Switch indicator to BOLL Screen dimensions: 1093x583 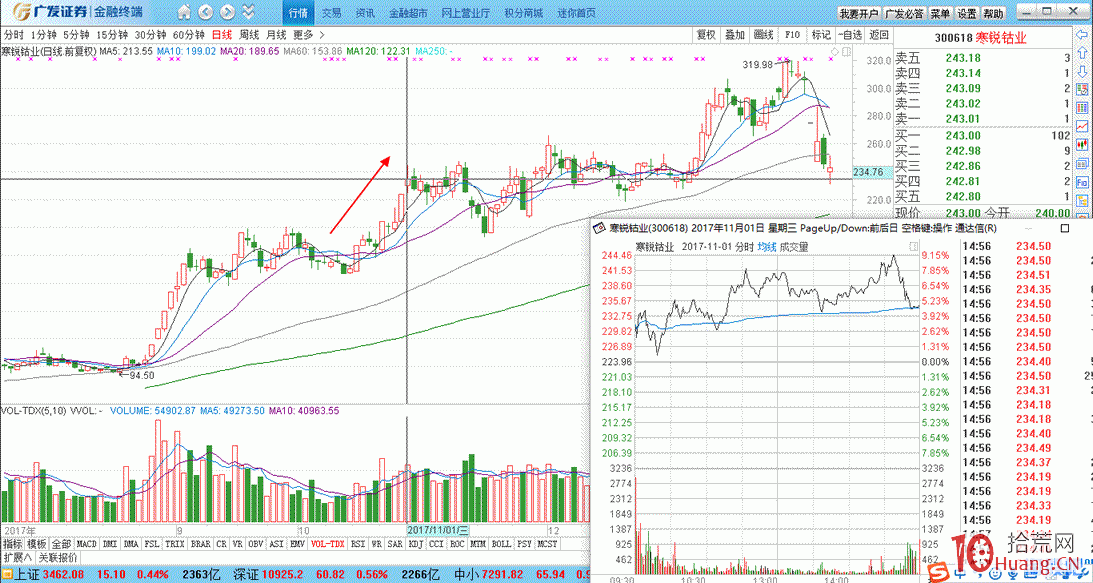(500, 544)
